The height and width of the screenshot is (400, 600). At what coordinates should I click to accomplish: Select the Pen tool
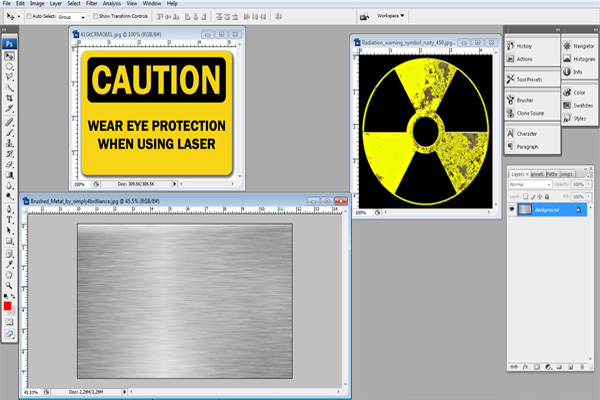pos(9,209)
